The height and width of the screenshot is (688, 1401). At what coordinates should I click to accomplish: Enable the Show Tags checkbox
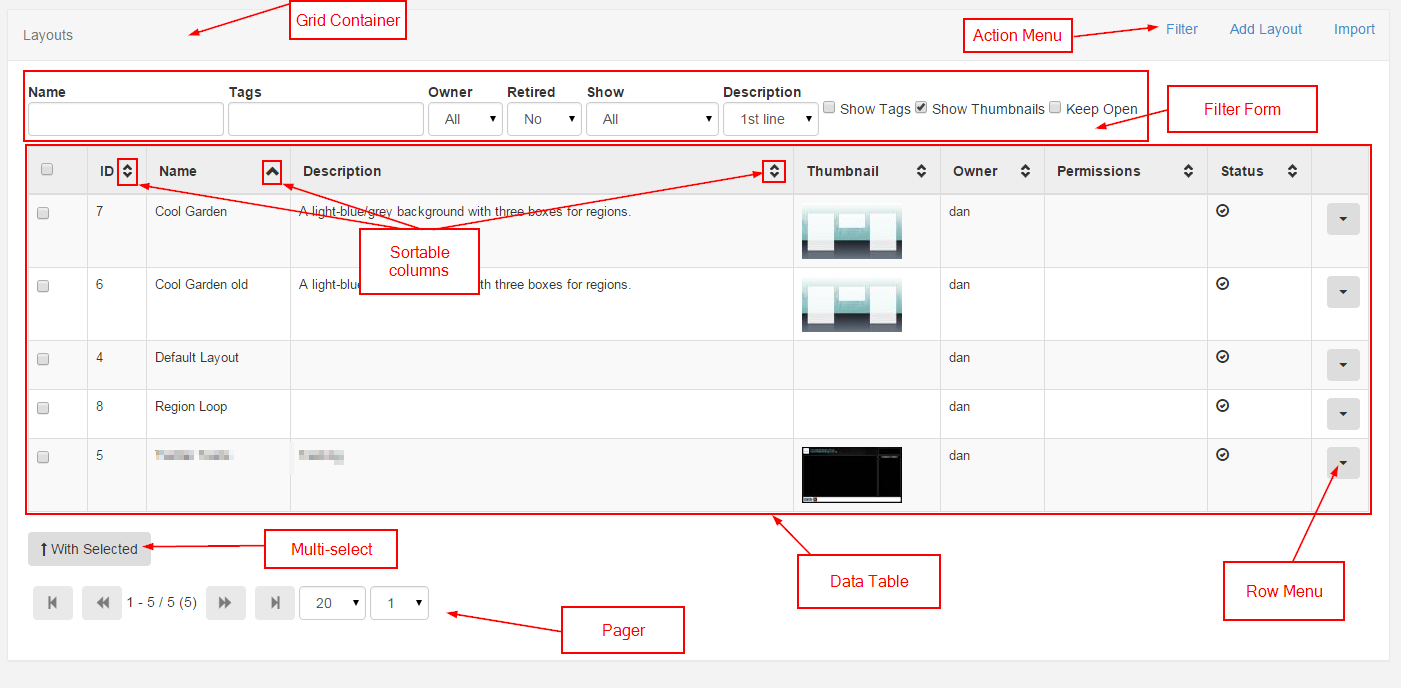tap(829, 107)
